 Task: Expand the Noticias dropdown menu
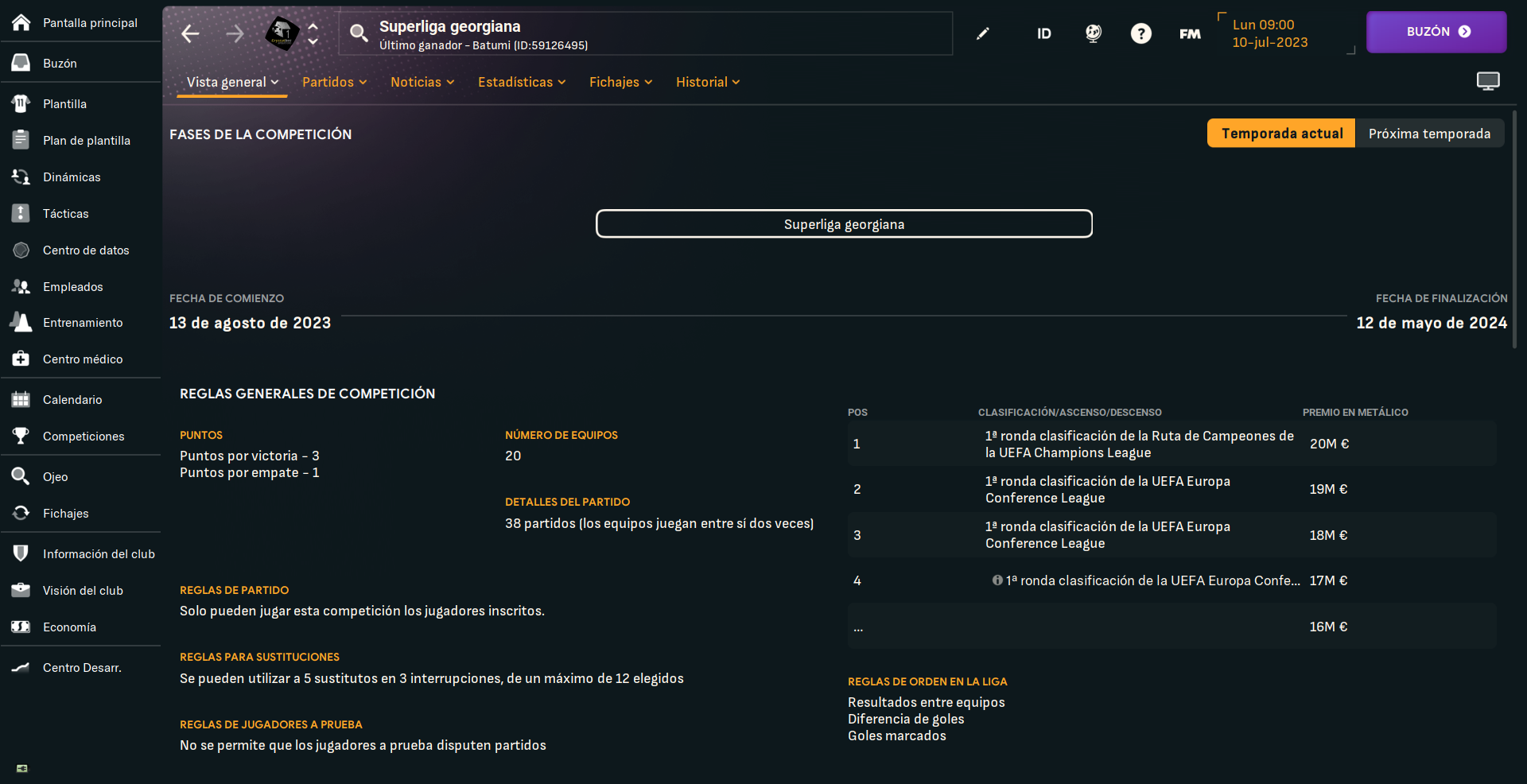click(x=422, y=82)
